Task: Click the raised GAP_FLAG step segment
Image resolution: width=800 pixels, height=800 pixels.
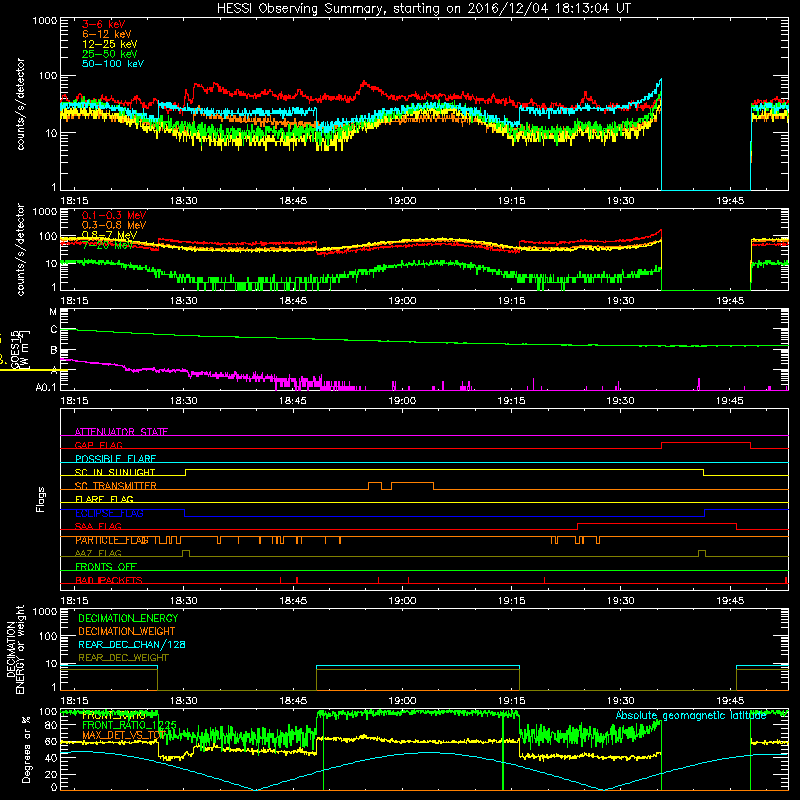Action: pyautogui.click(x=706, y=443)
